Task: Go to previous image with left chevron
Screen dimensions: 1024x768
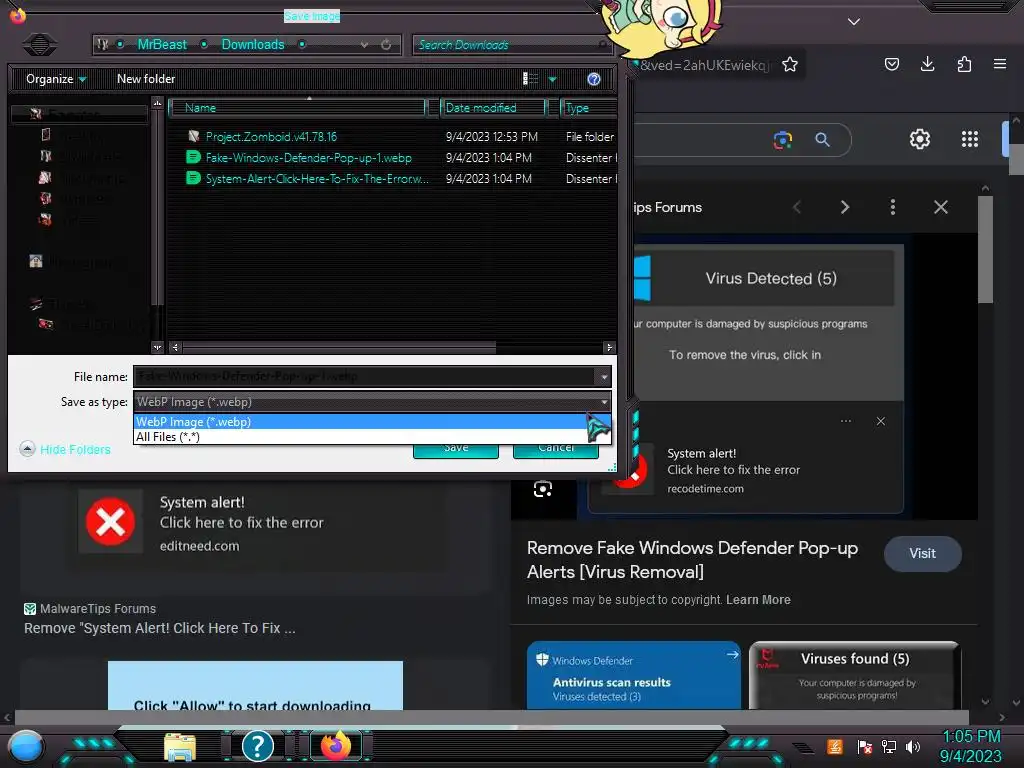Action: (x=797, y=207)
